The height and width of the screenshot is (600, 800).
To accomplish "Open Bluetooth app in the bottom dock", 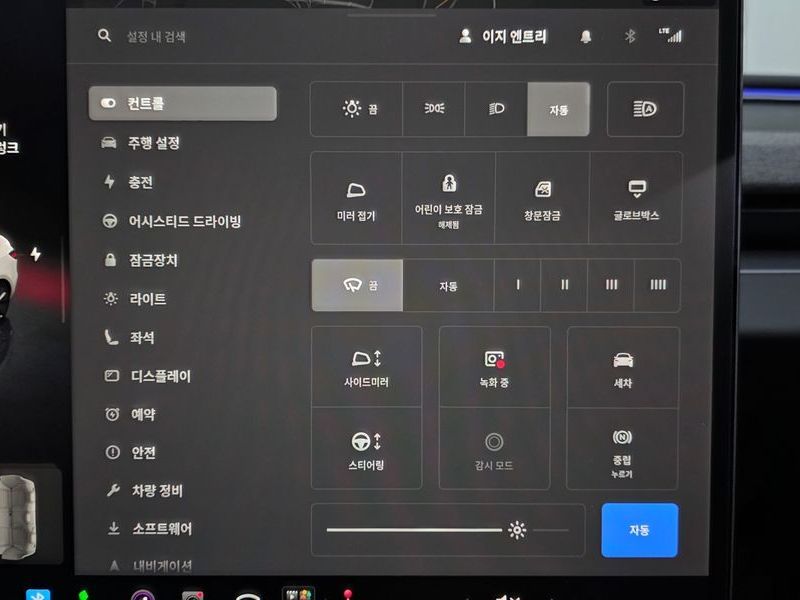I will click(x=38, y=594).
